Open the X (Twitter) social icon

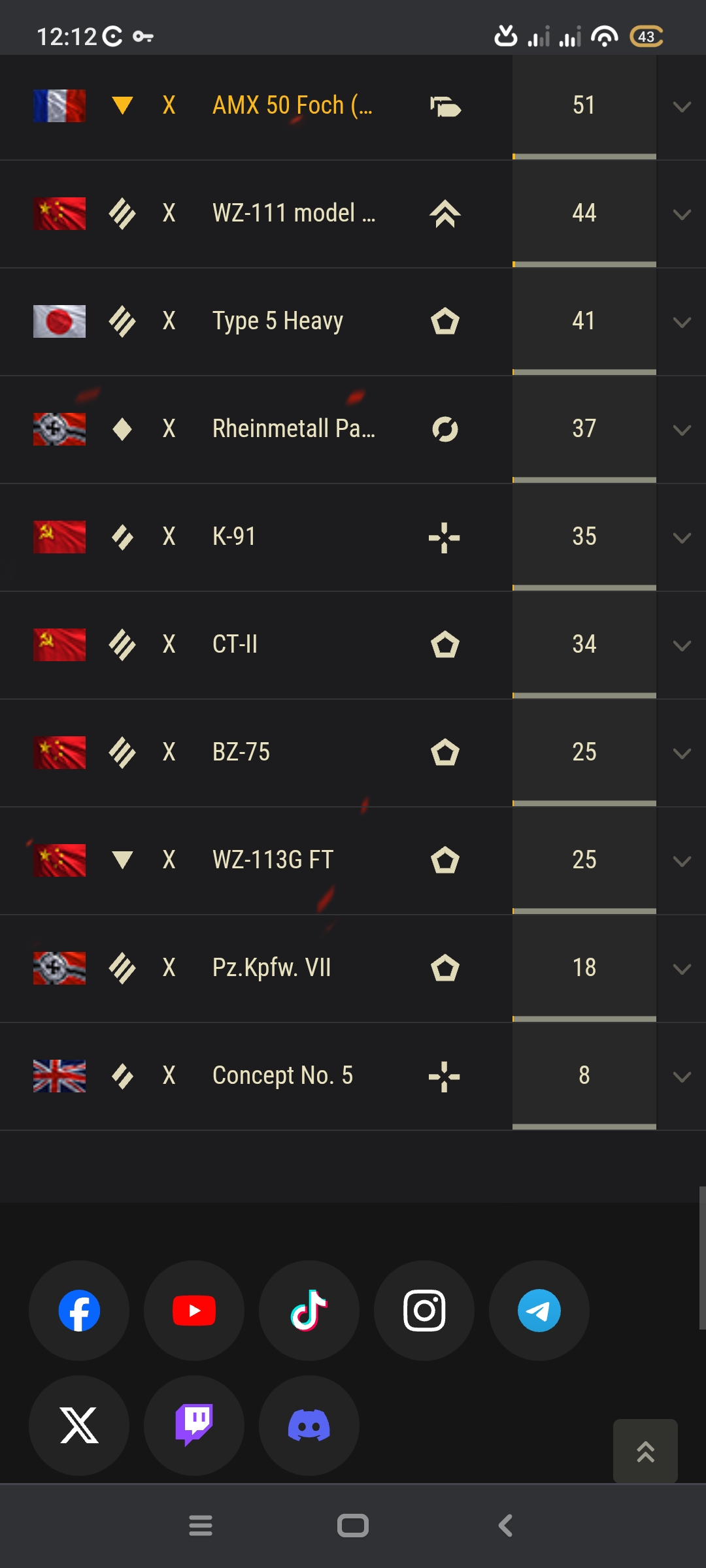tap(79, 1426)
